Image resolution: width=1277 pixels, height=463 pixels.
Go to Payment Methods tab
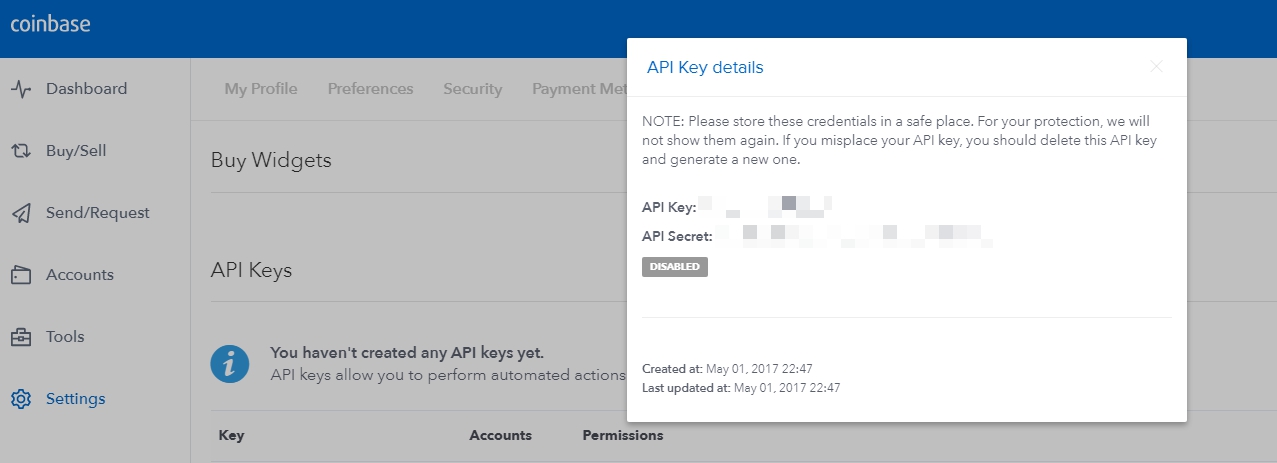pyautogui.click(x=579, y=89)
